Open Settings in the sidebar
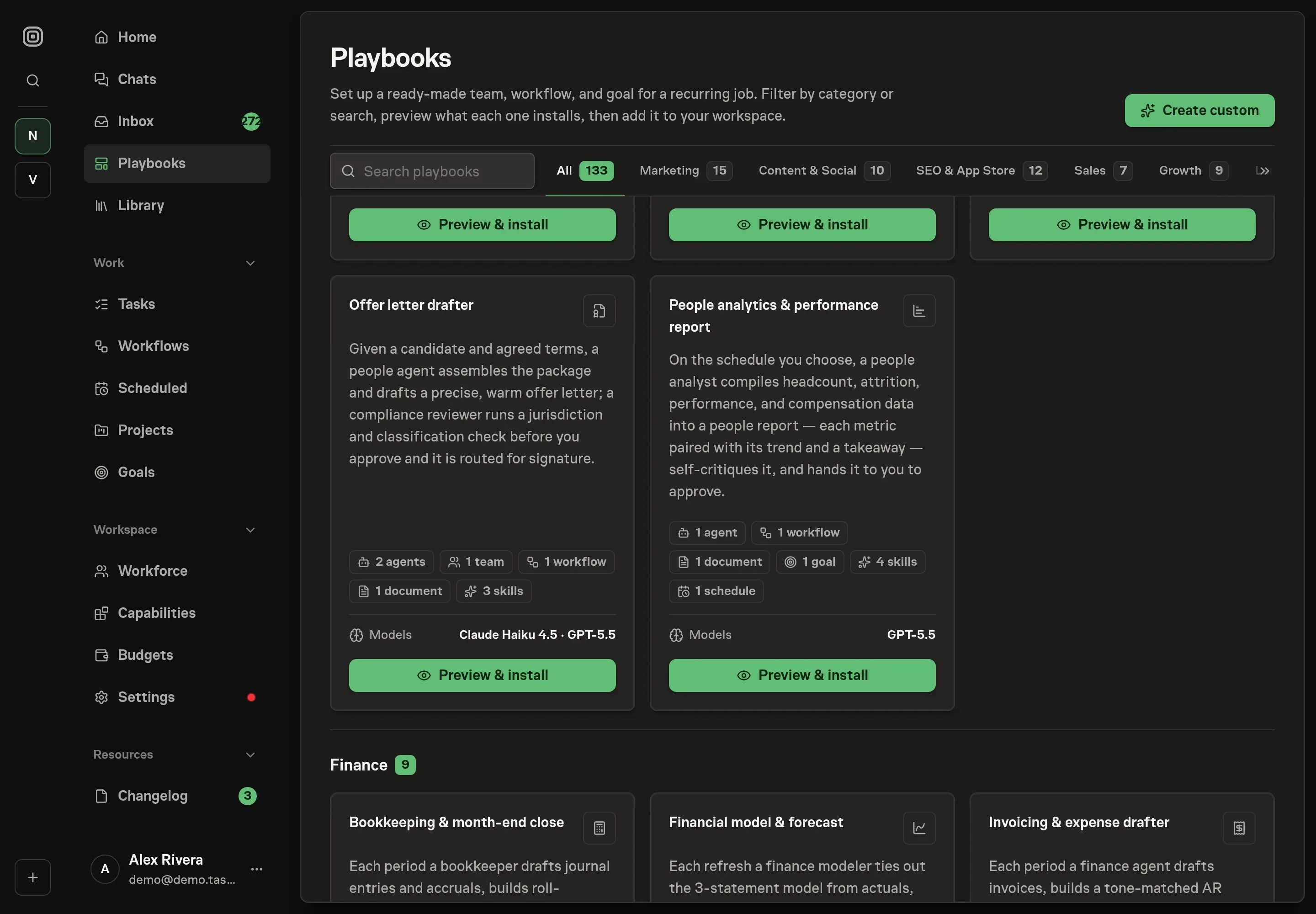1316x914 pixels. tap(177, 697)
